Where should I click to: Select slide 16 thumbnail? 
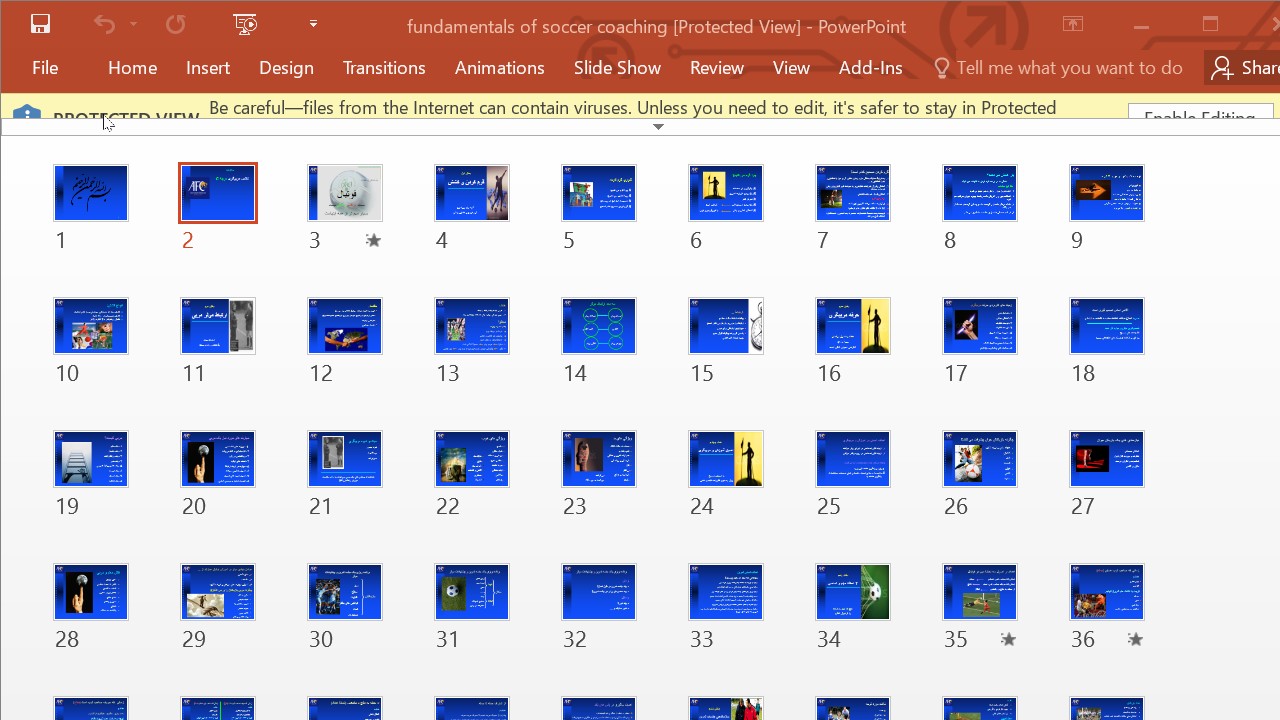853,326
